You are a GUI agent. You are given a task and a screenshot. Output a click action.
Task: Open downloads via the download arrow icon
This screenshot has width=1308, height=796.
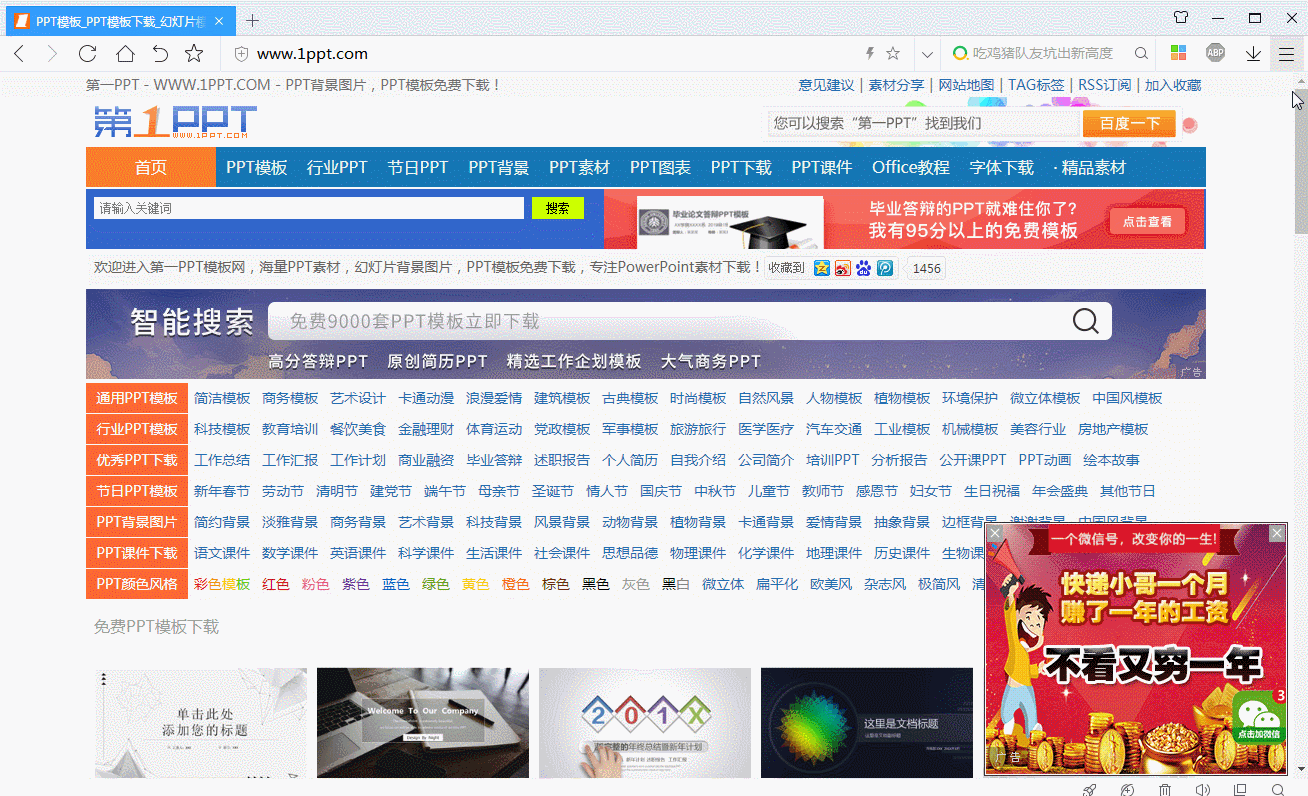coord(1252,54)
